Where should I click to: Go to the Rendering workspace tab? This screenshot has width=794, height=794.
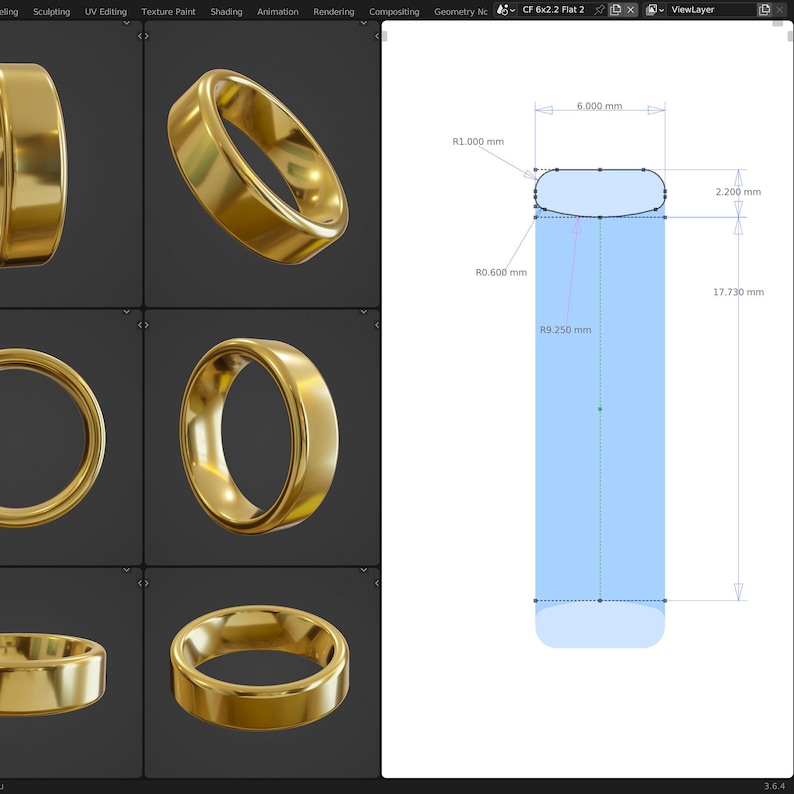333,11
